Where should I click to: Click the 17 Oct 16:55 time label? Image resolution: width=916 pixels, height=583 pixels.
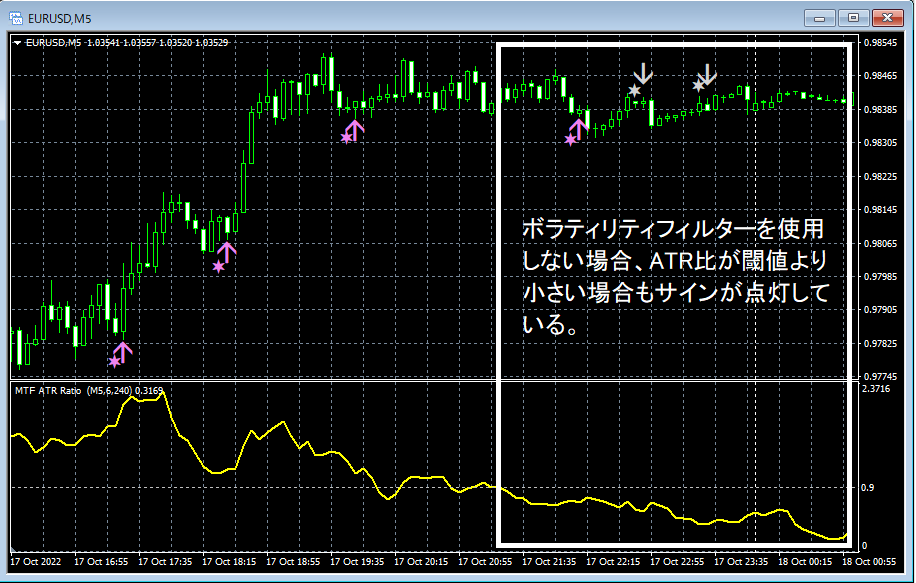pyautogui.click(x=101, y=562)
